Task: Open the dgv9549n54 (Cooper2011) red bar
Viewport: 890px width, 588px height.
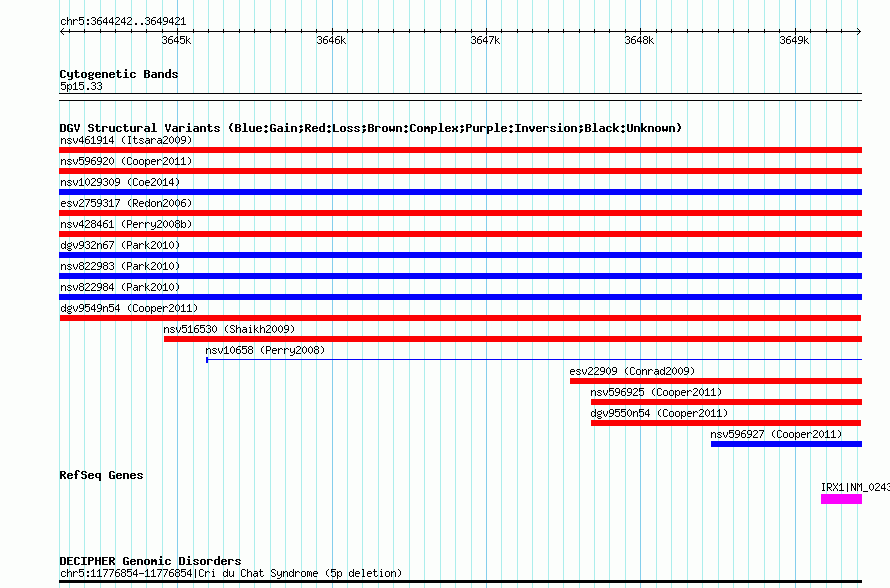Action: pos(460,318)
